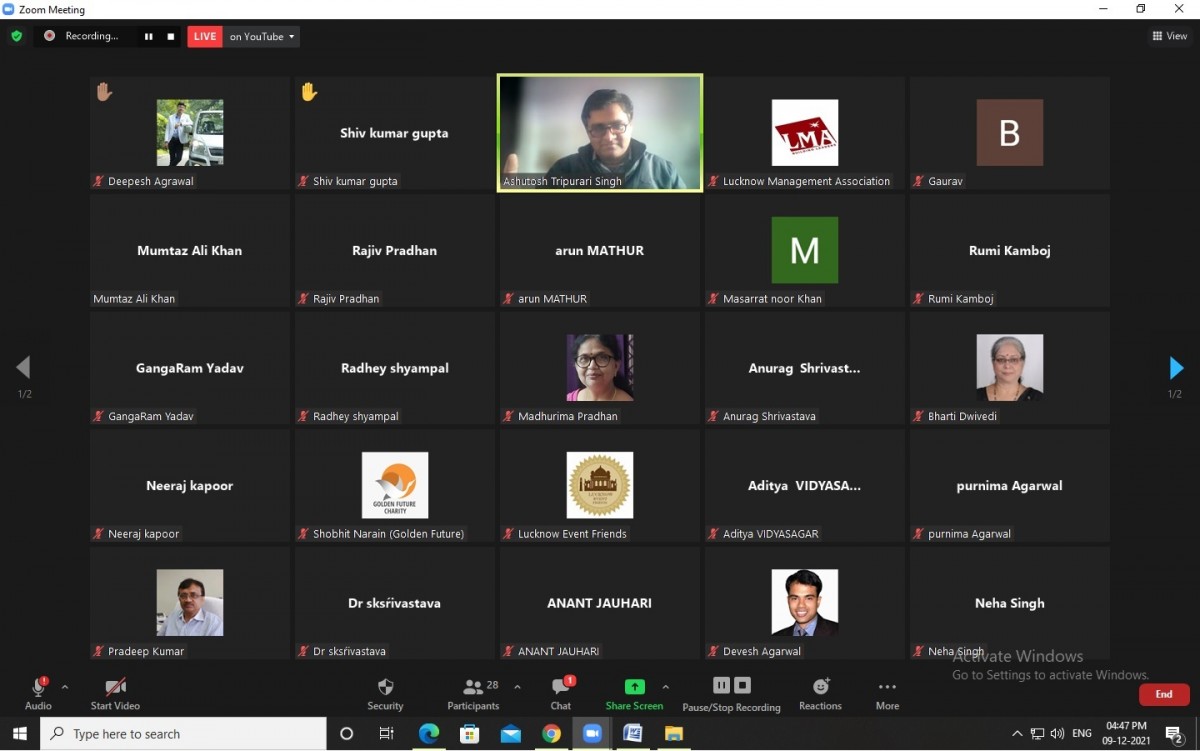This screenshot has width=1200, height=751.
Task: Click the muted mic icon beside Rajiv Pradhan
Action: [x=304, y=299]
